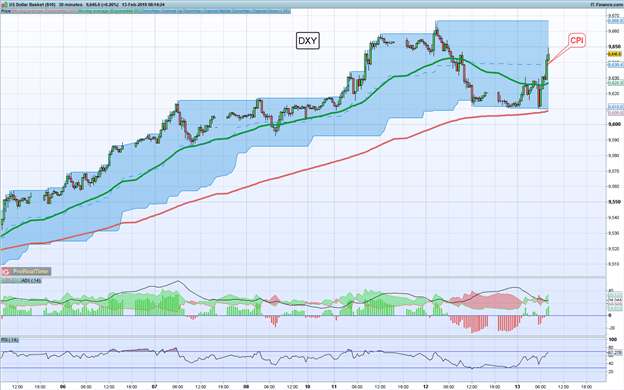Viewport: 624px width, 390px height.
Task: Click the candlestick icon beside the chart title
Action: pos(5,4)
